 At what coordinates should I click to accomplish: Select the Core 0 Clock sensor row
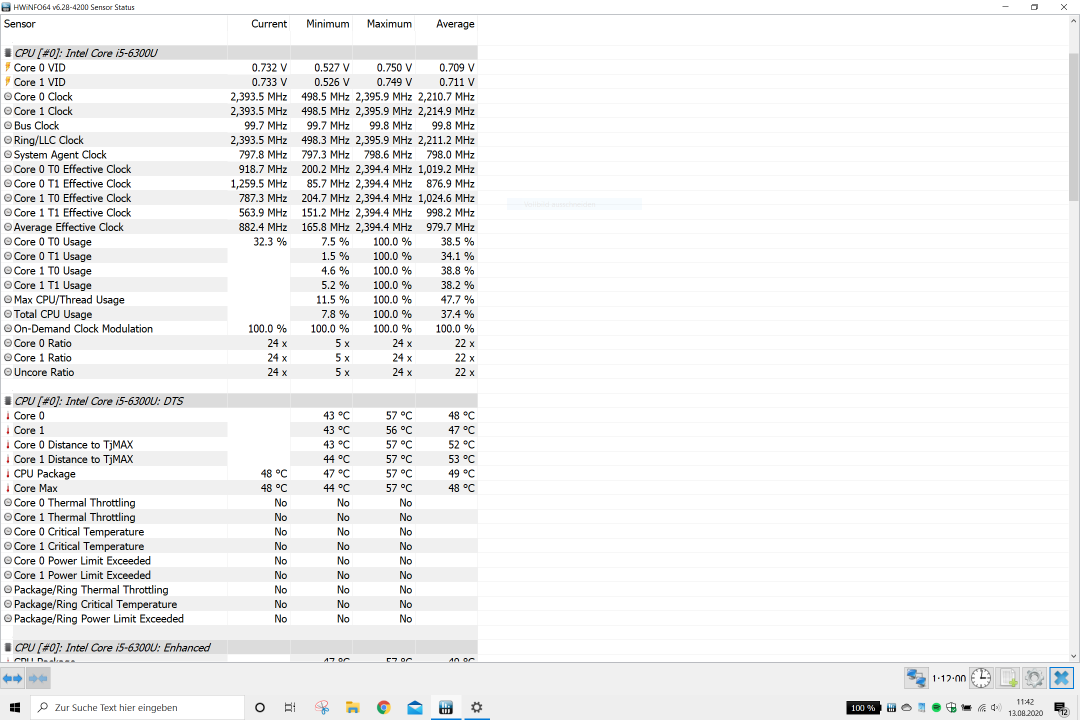[x=43, y=97]
